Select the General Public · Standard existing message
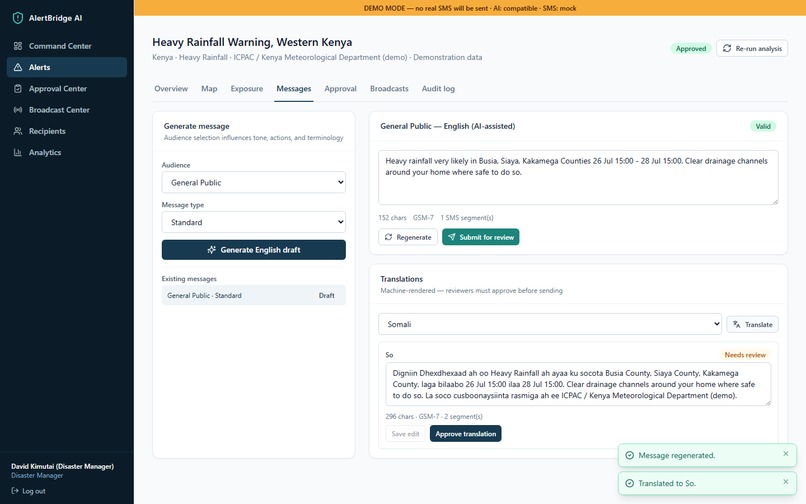Image resolution: width=806 pixels, height=504 pixels. point(253,296)
